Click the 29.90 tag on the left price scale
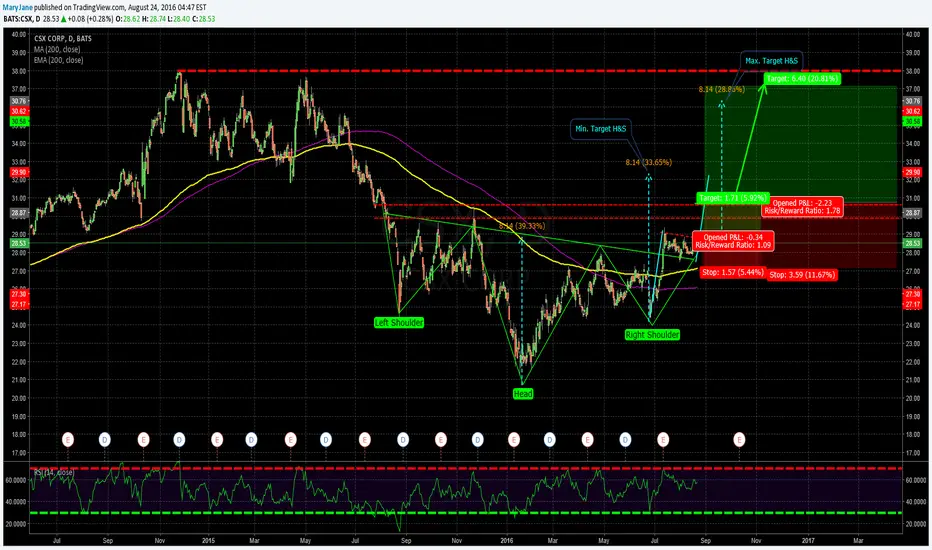The height and width of the screenshot is (550, 932). 19,172
